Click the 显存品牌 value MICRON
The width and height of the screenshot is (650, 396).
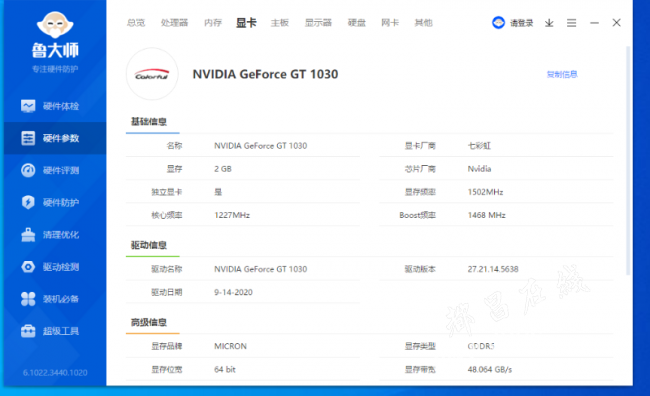tap(230, 346)
